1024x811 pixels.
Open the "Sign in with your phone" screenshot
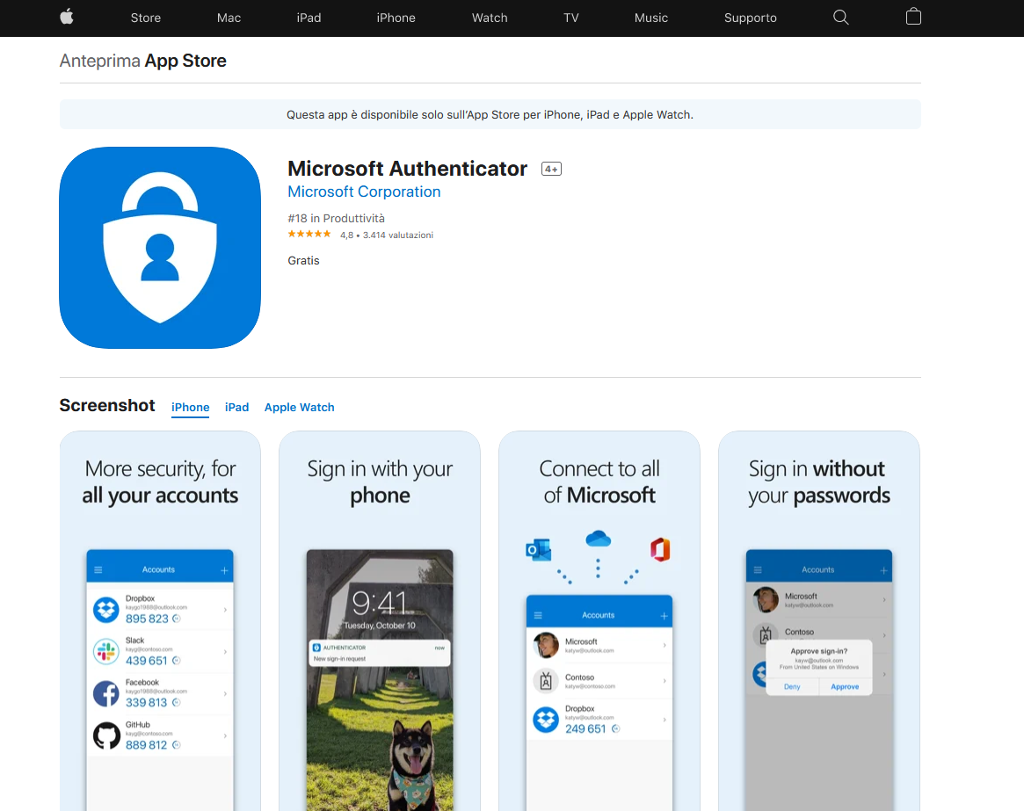[380, 620]
